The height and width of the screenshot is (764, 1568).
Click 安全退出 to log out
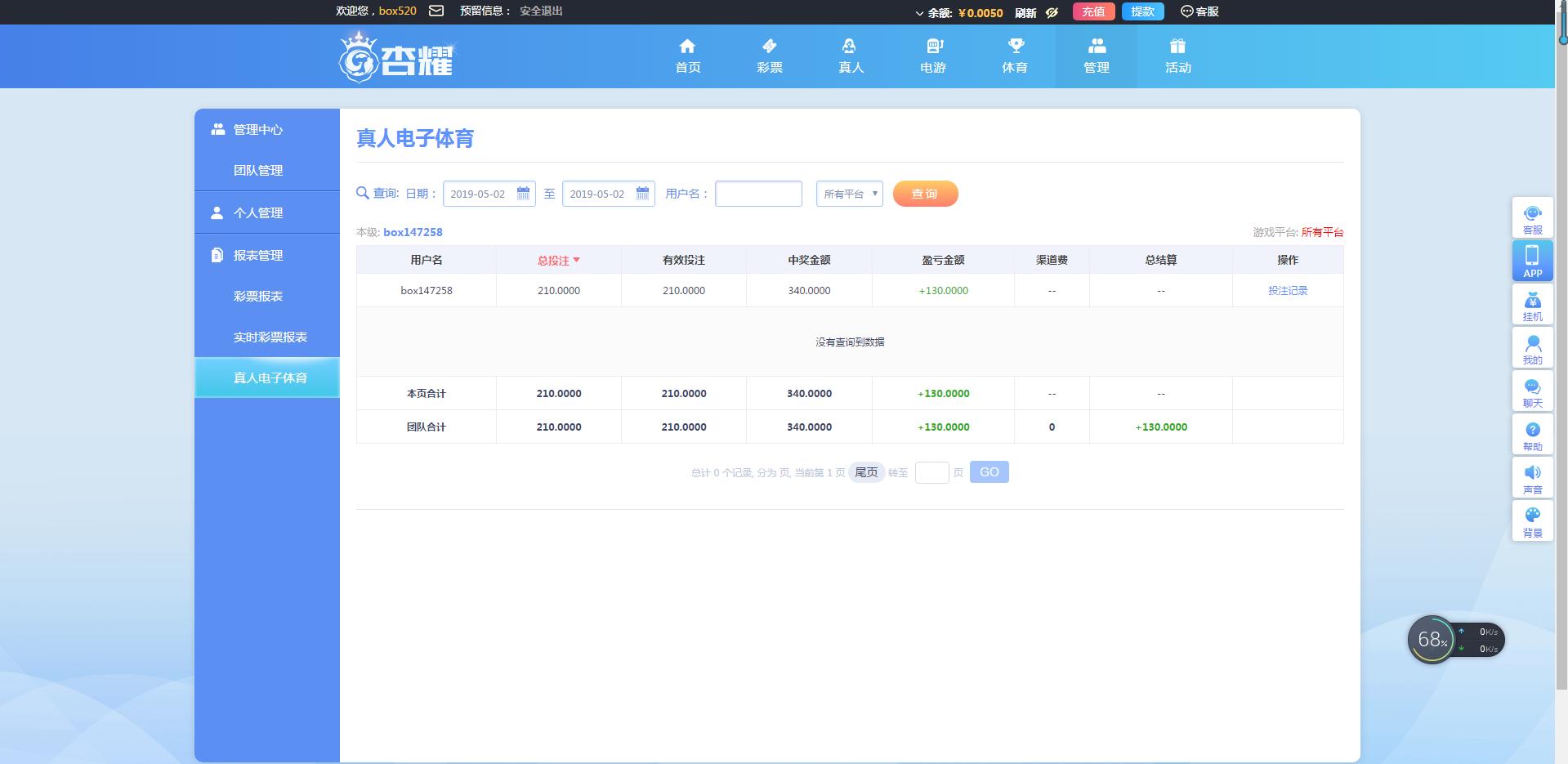tap(541, 11)
